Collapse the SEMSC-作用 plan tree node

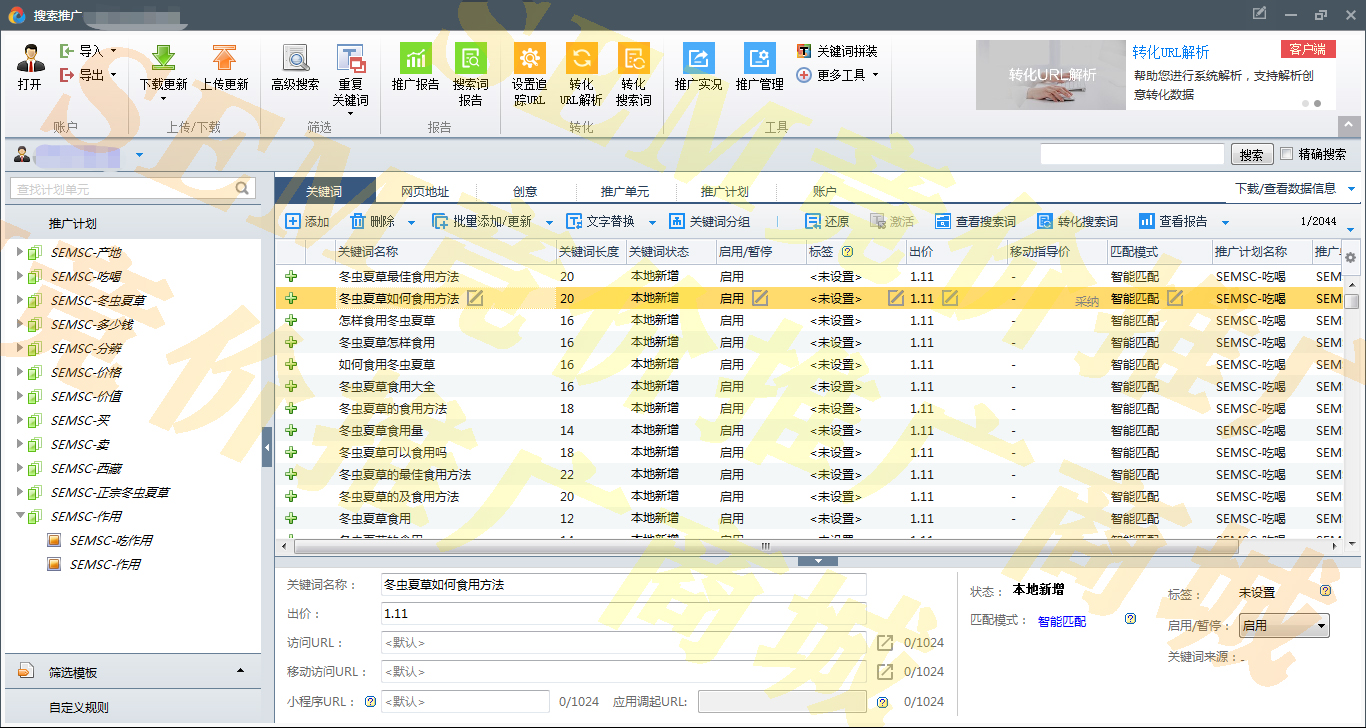point(20,516)
